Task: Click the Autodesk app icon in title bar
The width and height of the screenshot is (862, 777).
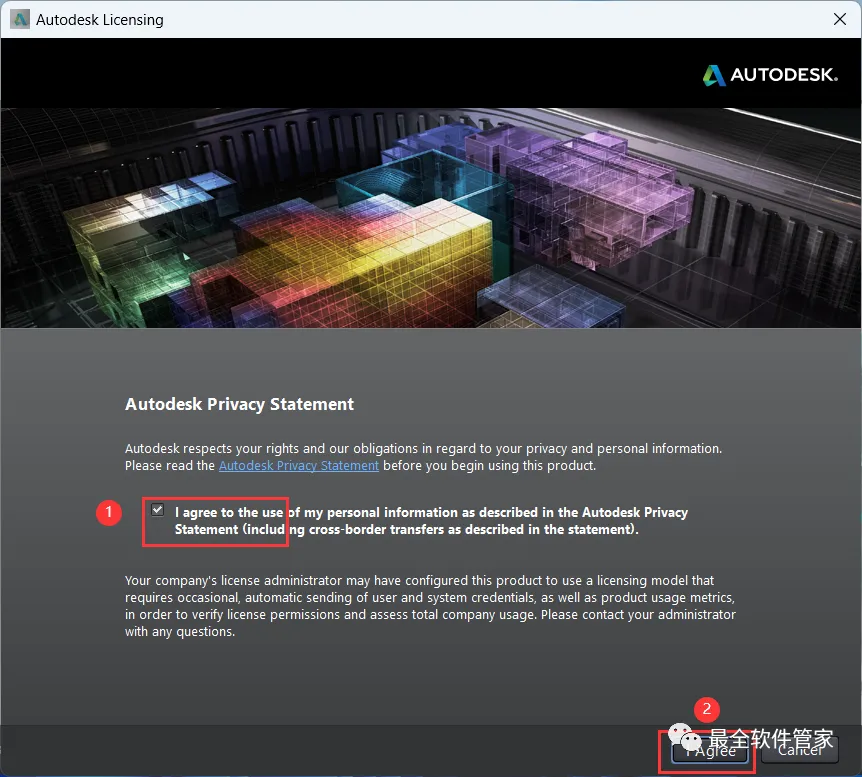Action: [20, 20]
